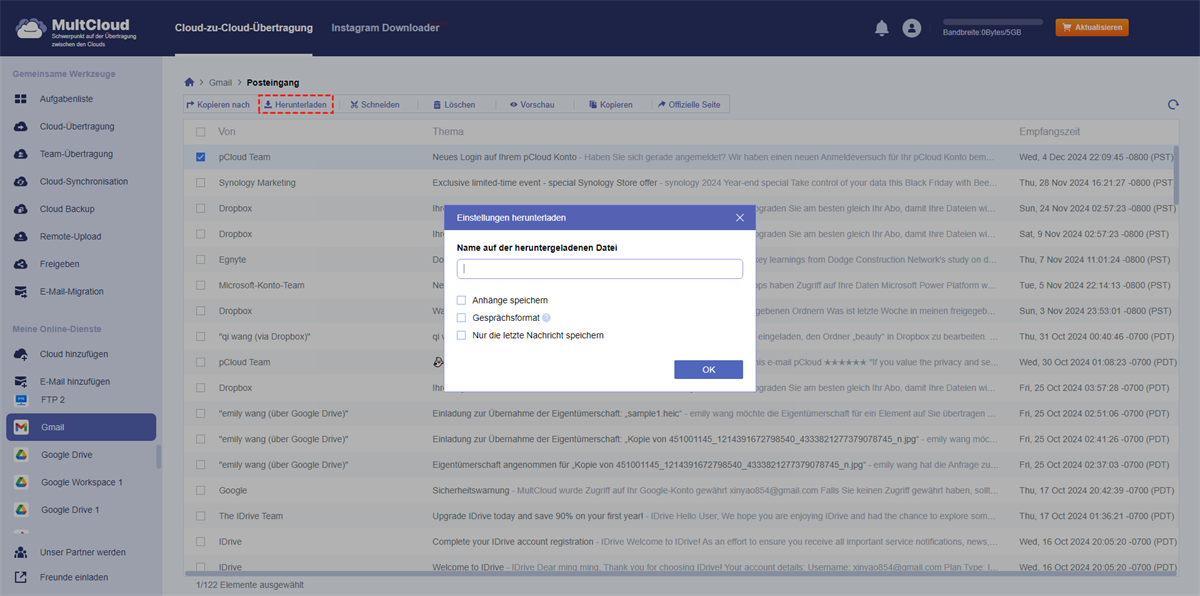This screenshot has width=1200, height=596.
Task: Check The IDrive Team row checkbox
Action: click(201, 516)
